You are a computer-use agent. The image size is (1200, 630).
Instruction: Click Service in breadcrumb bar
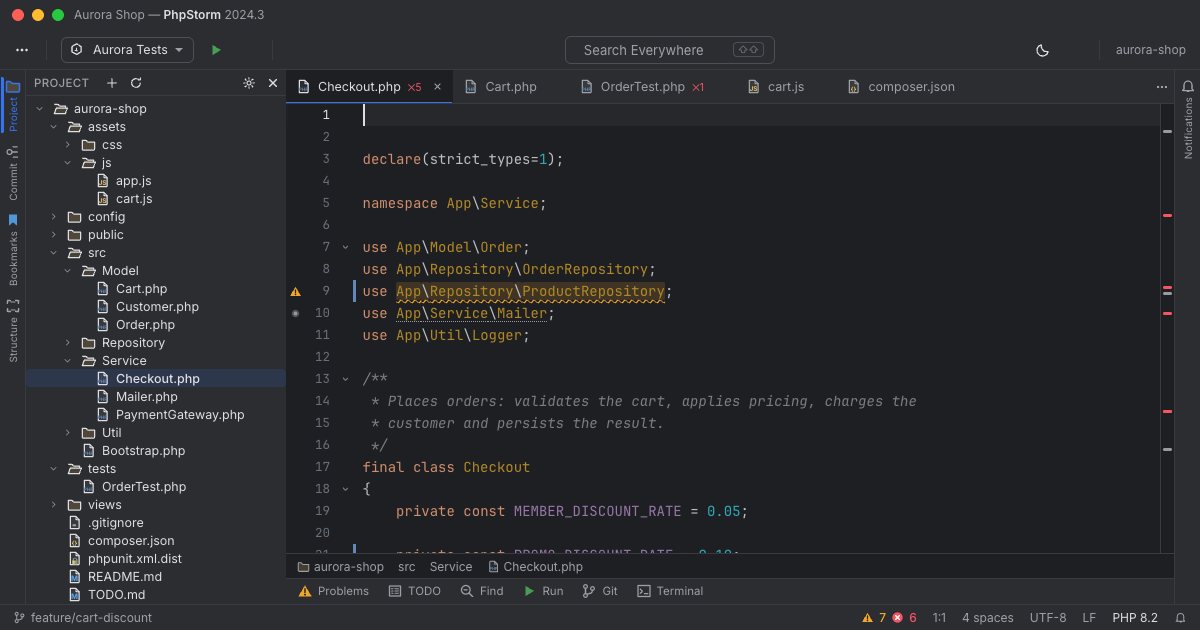pyautogui.click(x=451, y=567)
